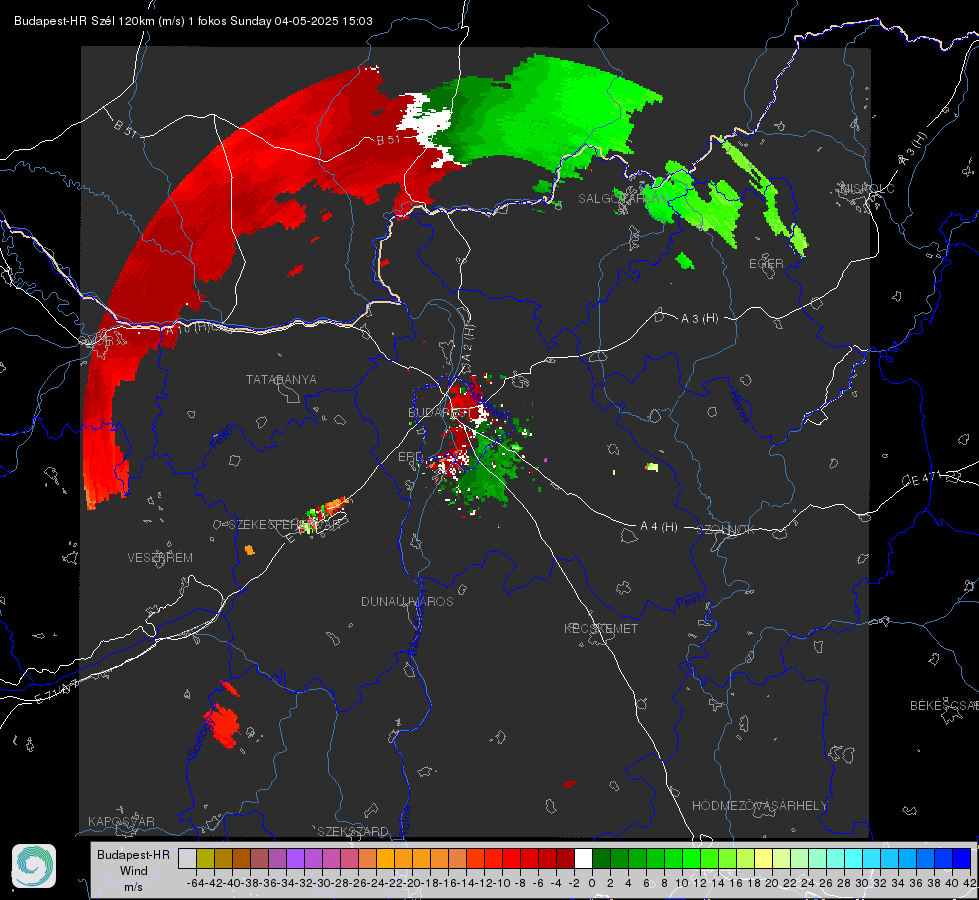Click the legend value label -20

(x=412, y=883)
